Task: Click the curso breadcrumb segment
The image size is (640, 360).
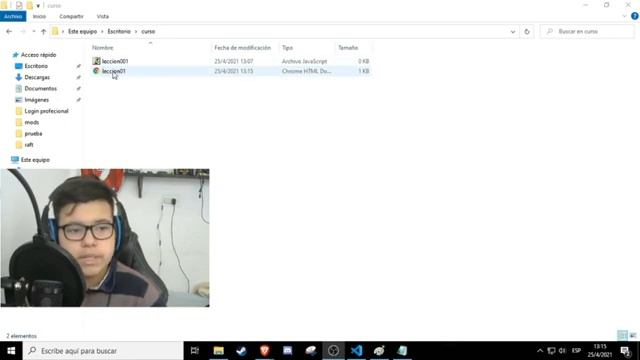Action: pos(148,31)
